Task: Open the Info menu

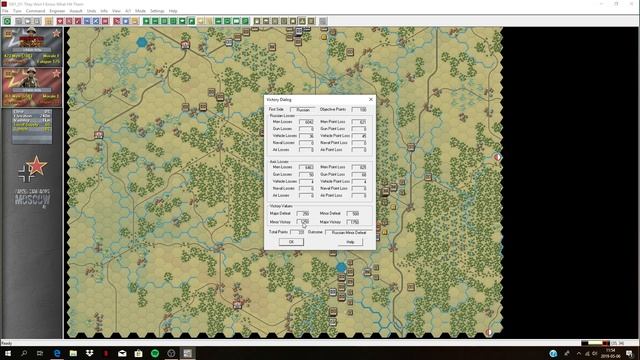Action: [104, 11]
